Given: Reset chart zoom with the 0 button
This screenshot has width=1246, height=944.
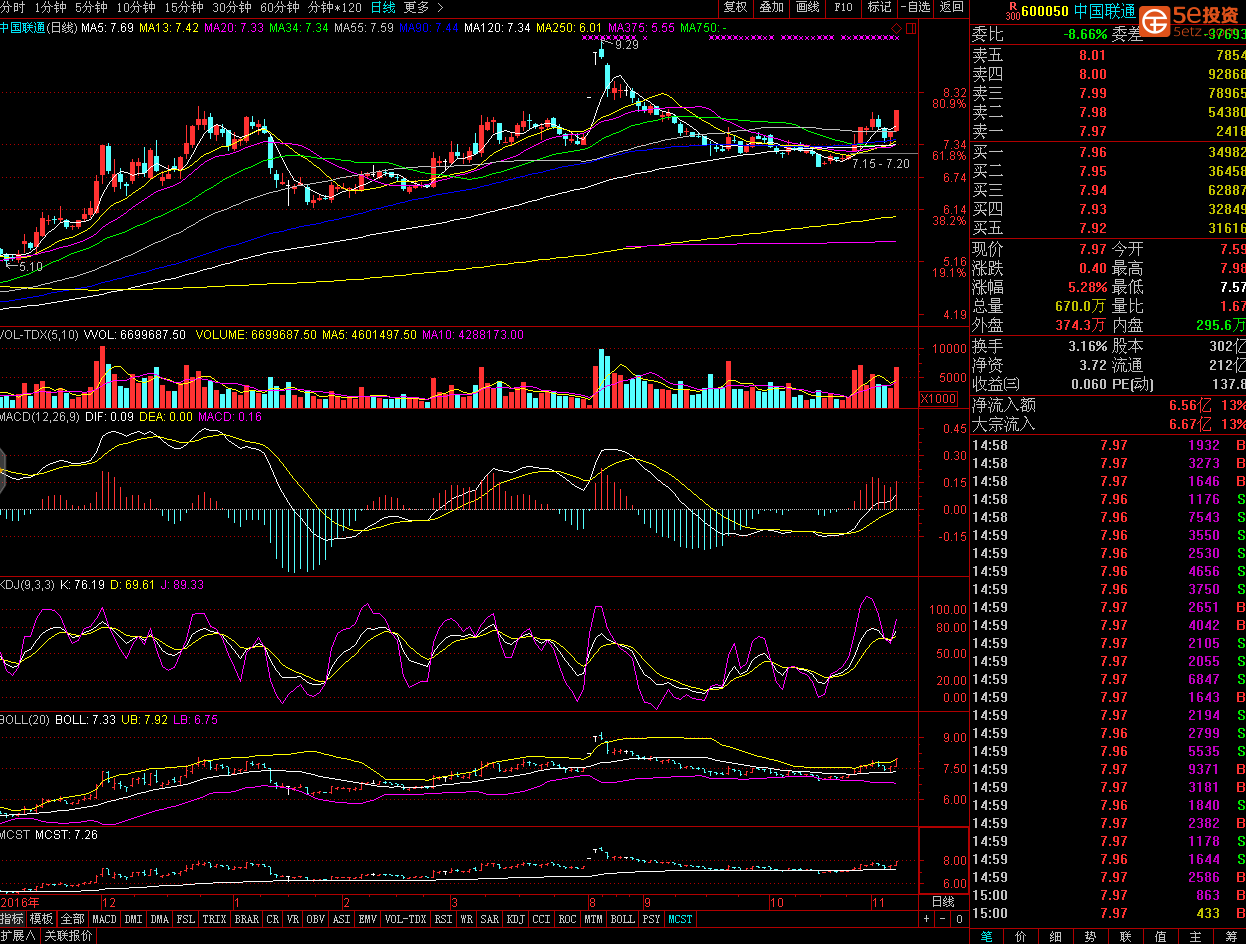Looking at the screenshot, I should [958, 919].
